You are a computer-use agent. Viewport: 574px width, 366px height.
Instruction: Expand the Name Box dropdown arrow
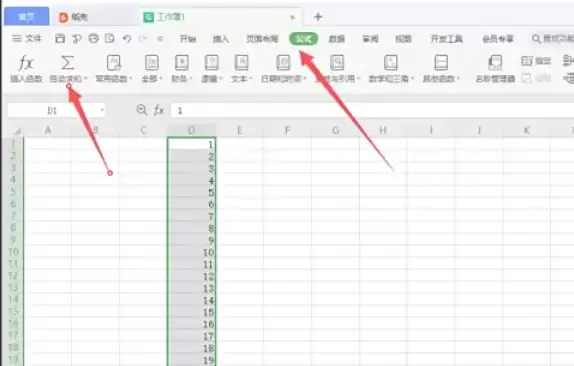click(102, 110)
